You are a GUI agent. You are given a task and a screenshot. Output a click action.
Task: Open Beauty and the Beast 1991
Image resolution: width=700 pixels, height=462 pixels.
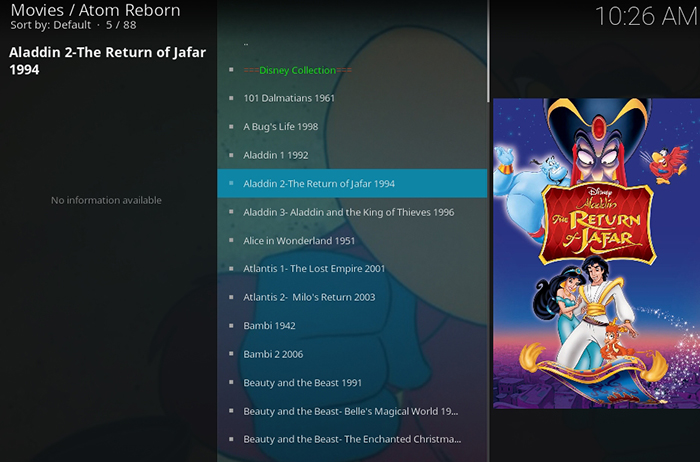point(352,383)
